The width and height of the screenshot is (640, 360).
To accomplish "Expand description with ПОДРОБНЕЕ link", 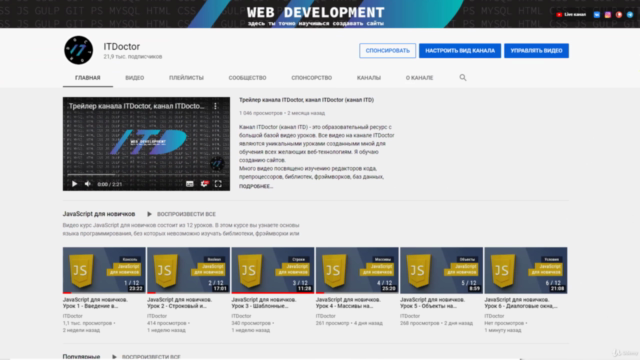I will pos(256,186).
